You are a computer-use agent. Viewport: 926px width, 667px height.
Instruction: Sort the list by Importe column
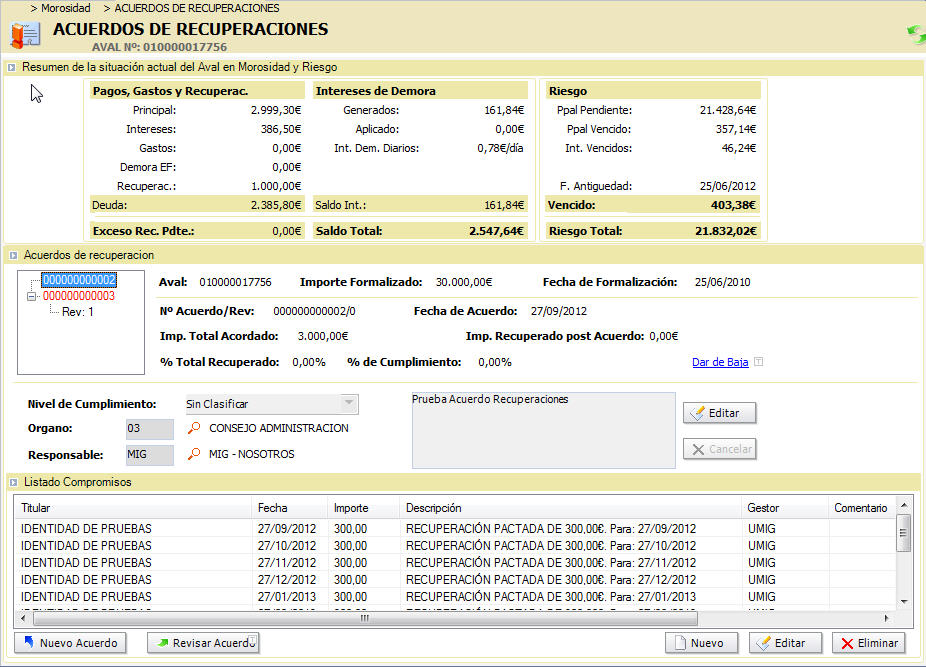pyautogui.click(x=363, y=508)
